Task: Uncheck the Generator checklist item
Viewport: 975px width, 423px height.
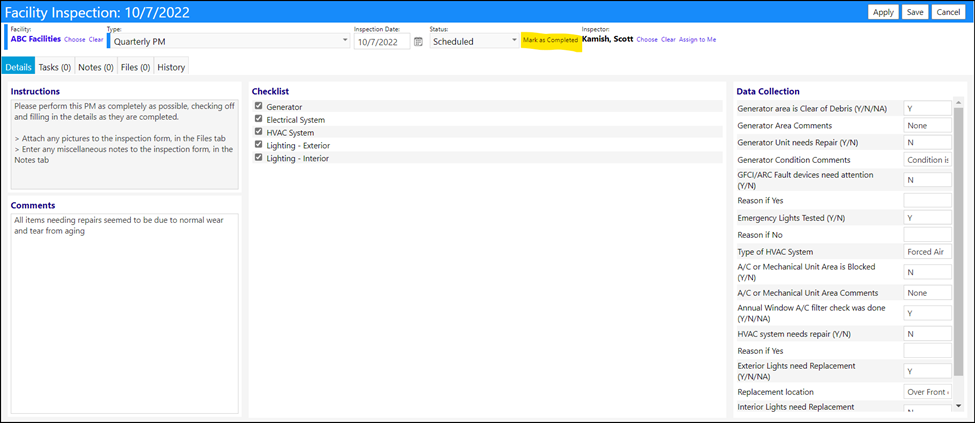Action: pyautogui.click(x=259, y=106)
